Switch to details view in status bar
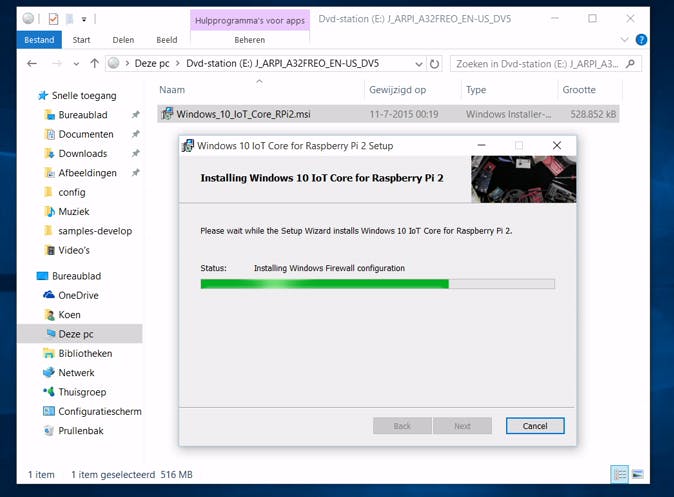 pyautogui.click(x=619, y=474)
